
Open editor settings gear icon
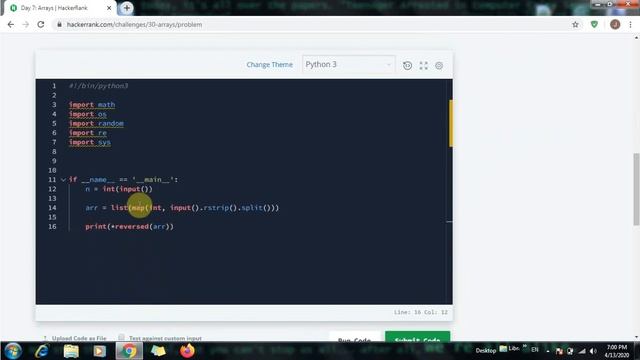(439, 65)
